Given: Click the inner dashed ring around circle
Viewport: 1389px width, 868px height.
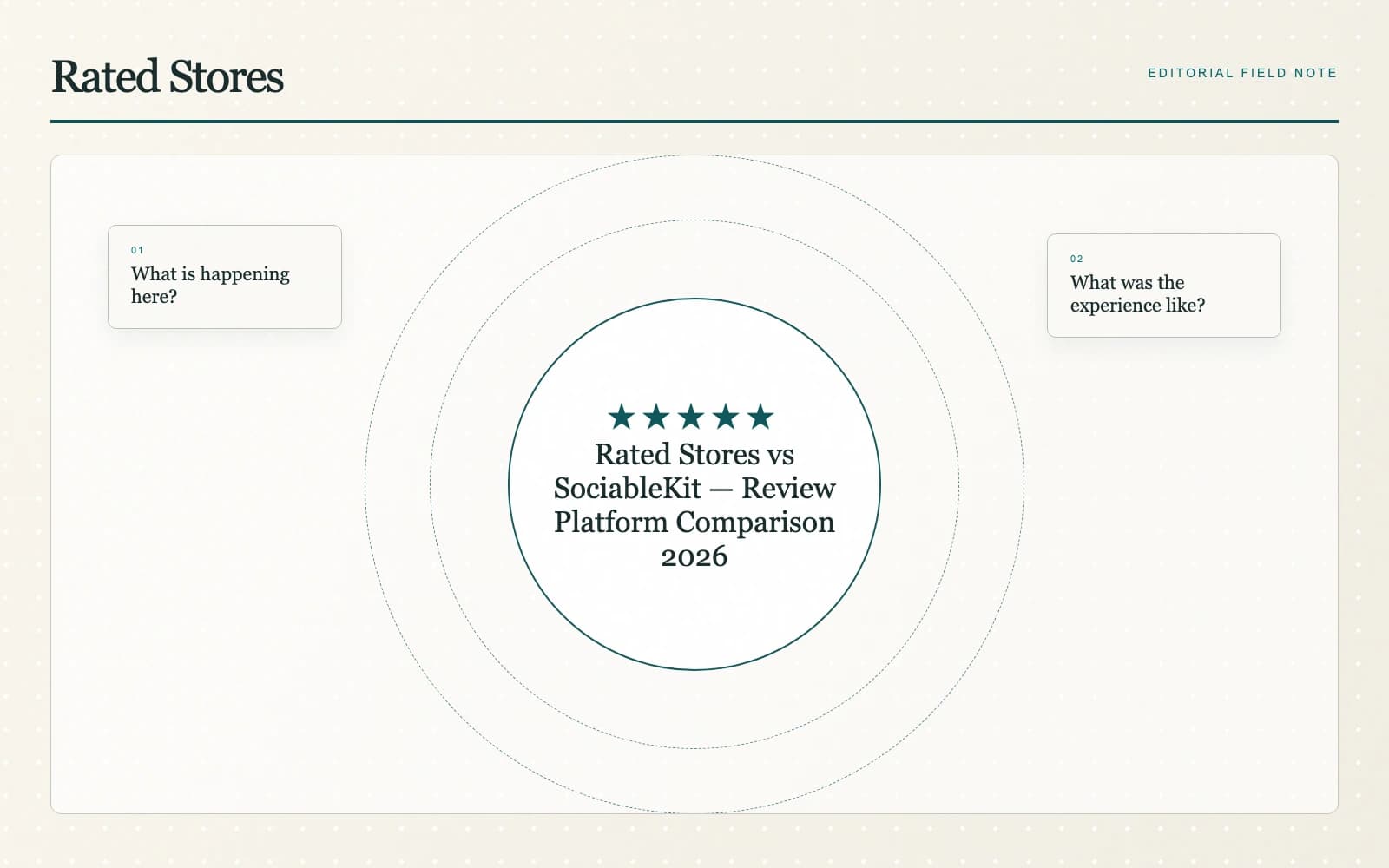Looking at the screenshot, I should point(431,484).
